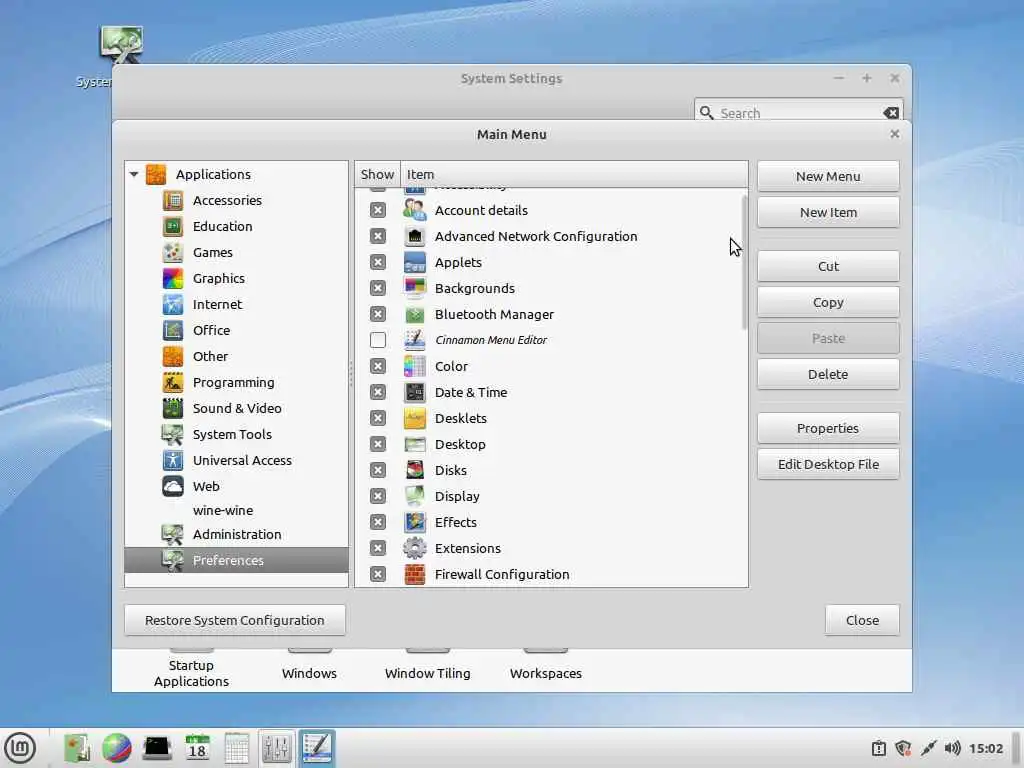Uncheck Show for Advanced Network Configuration

[x=377, y=236]
